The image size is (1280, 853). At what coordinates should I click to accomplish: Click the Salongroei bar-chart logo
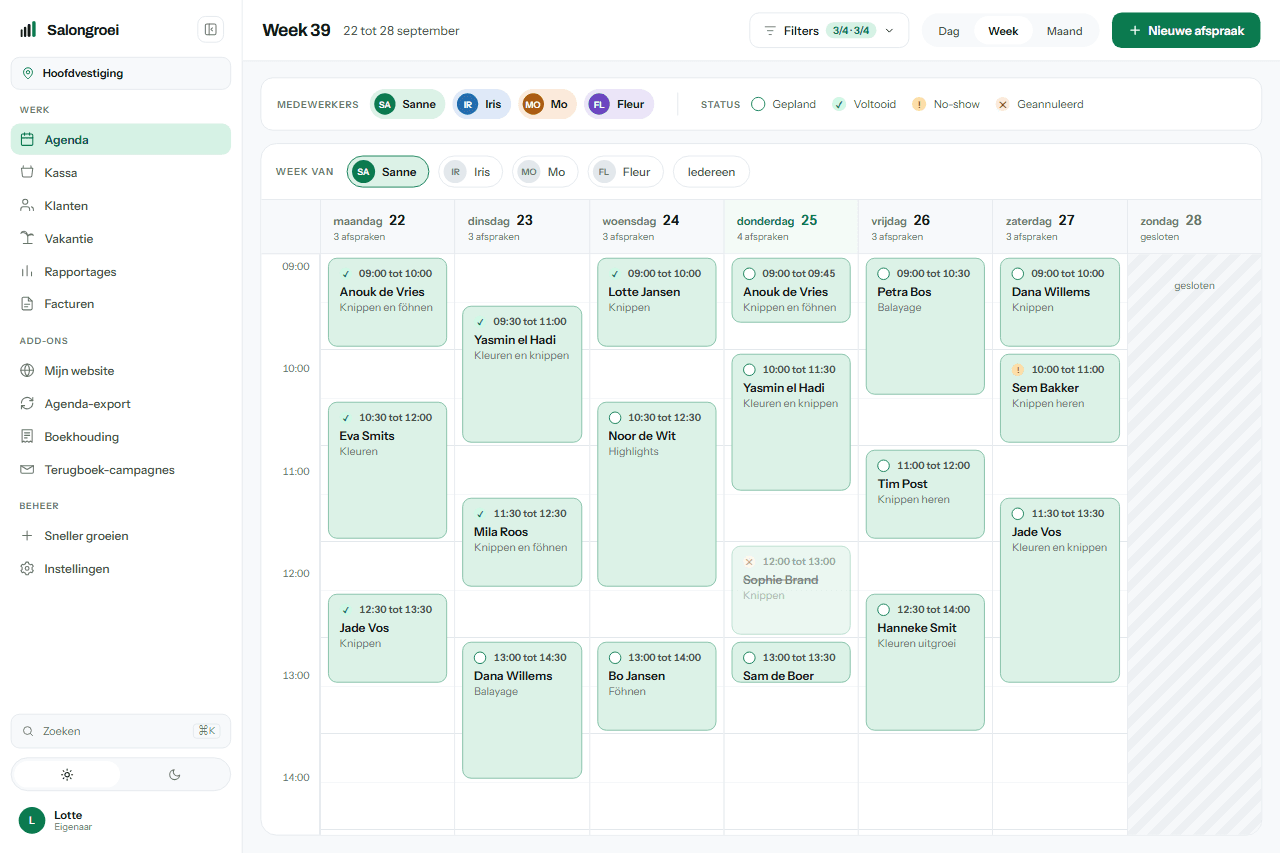coord(28,30)
